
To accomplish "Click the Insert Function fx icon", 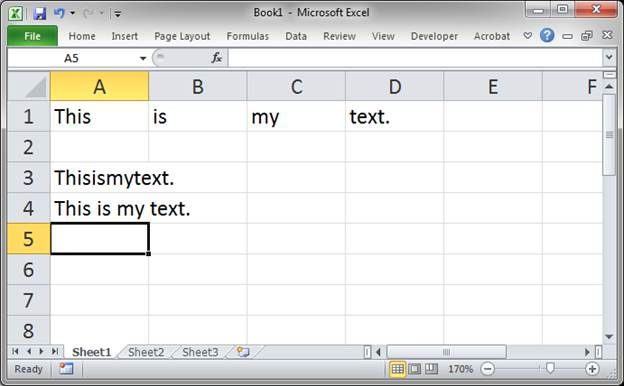I will coord(216,58).
